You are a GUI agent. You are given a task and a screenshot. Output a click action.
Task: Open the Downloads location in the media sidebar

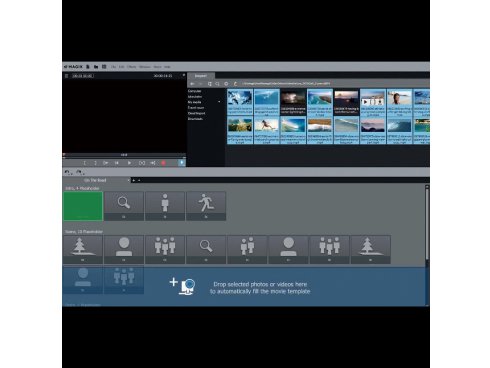pos(195,119)
